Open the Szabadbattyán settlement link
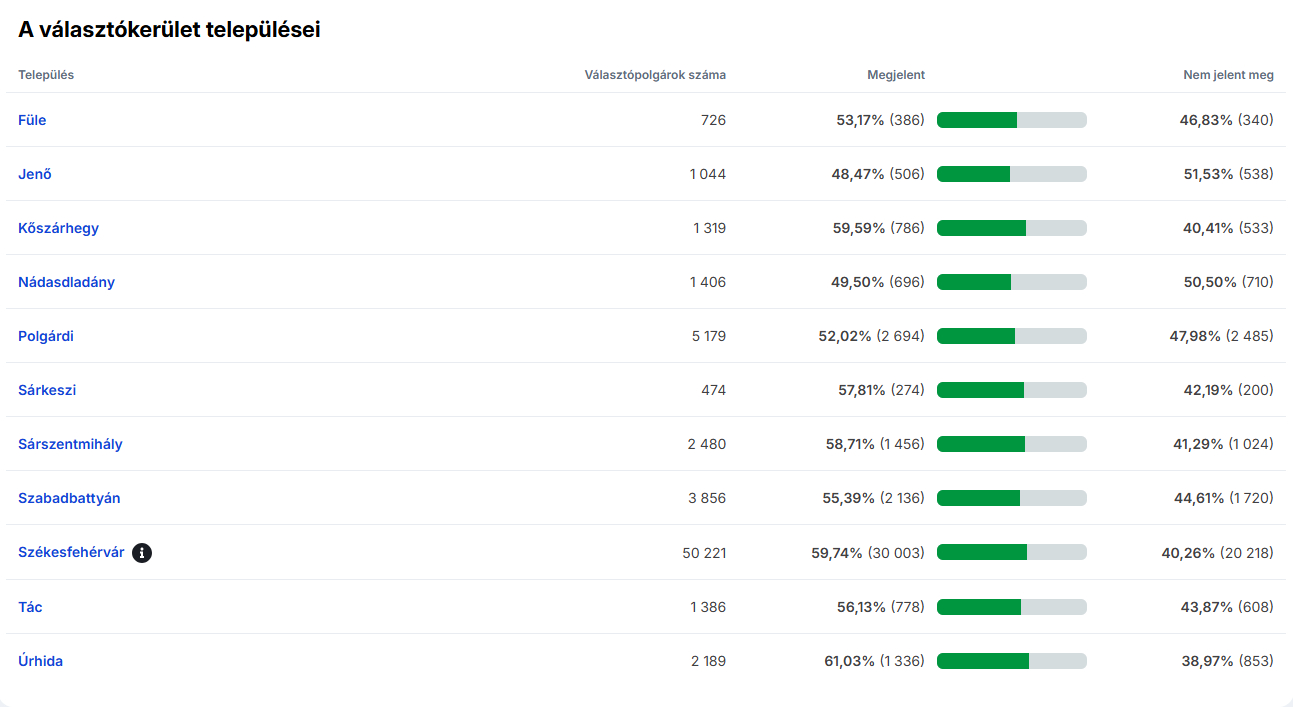The image size is (1293, 707). point(69,498)
